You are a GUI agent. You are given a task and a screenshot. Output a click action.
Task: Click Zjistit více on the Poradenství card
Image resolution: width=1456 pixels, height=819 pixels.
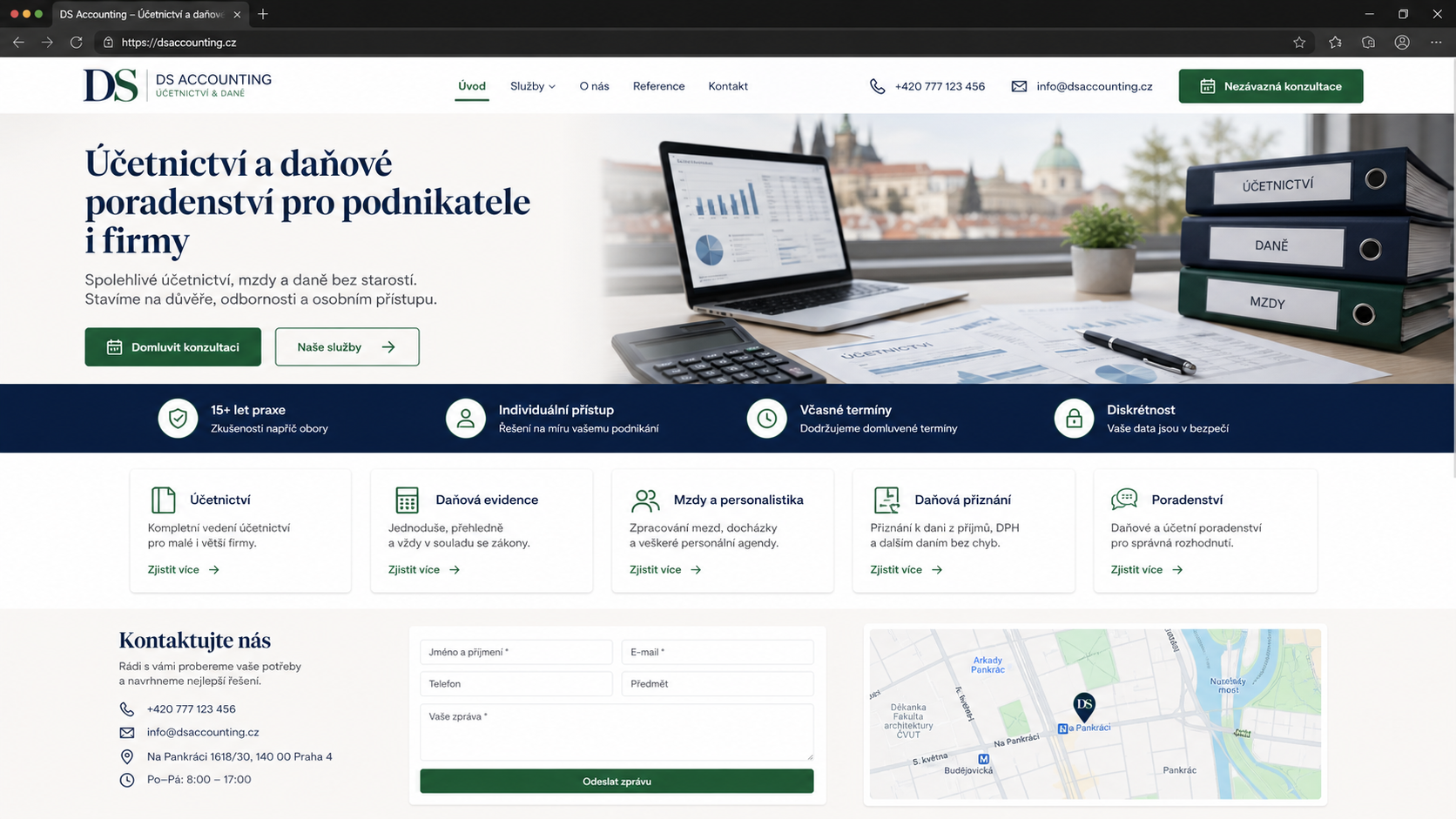point(1146,569)
